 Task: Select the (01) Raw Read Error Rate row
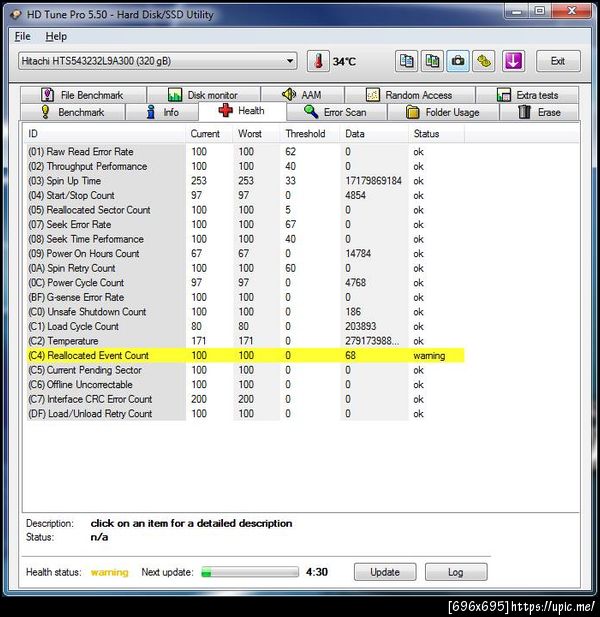point(246,151)
